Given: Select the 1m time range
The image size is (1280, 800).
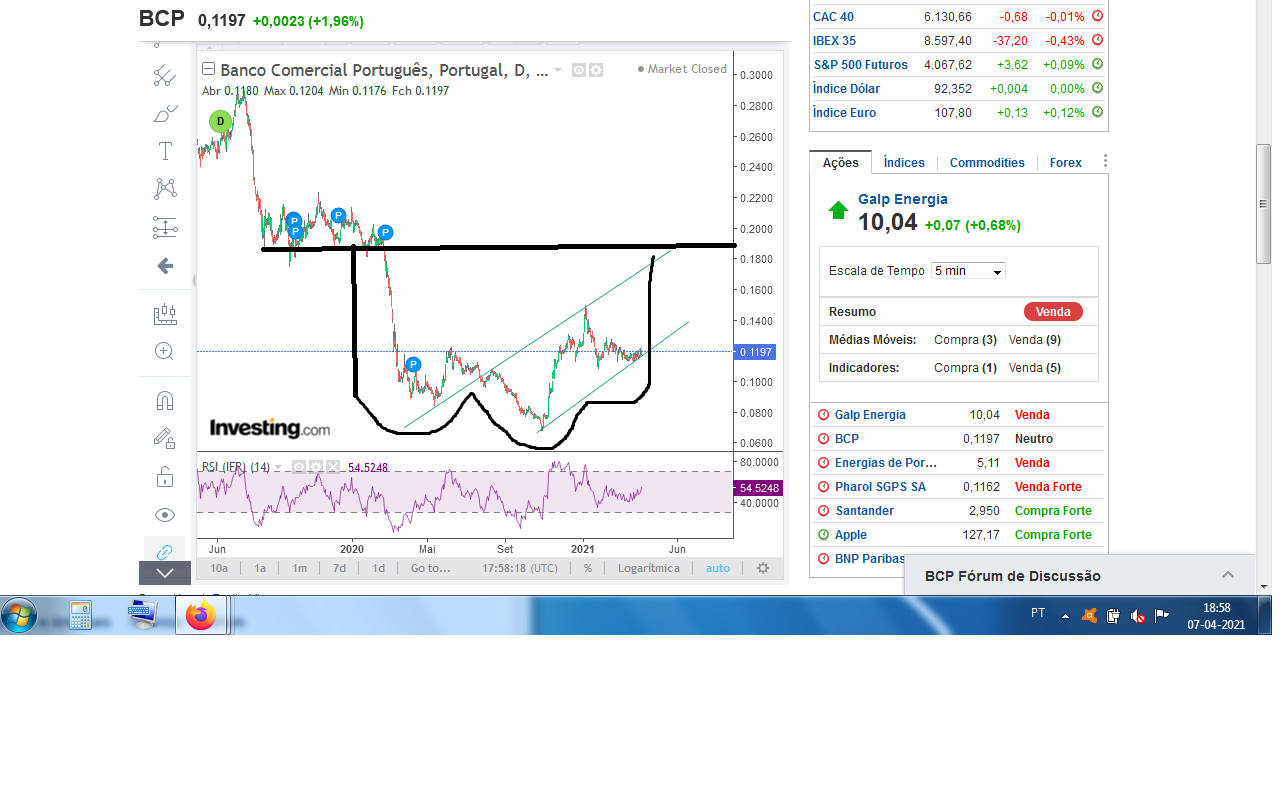Looking at the screenshot, I should tap(299, 568).
